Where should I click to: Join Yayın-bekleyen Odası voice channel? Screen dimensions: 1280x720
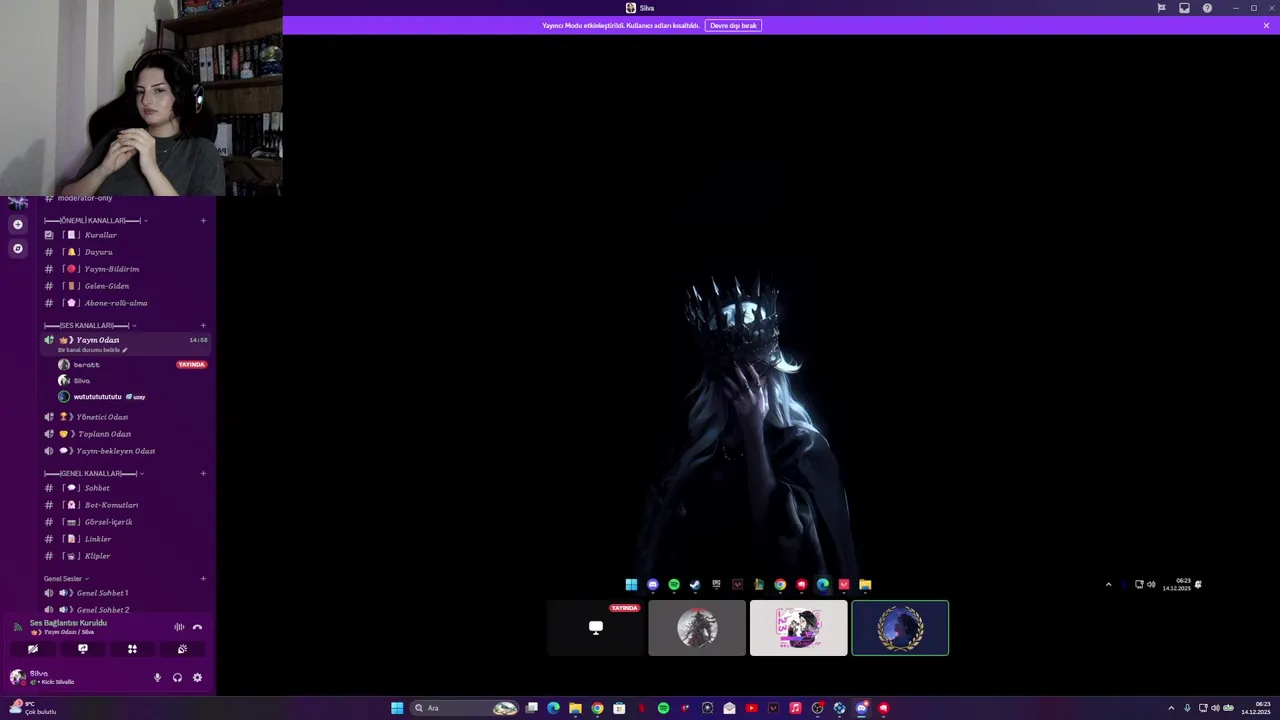click(125, 451)
